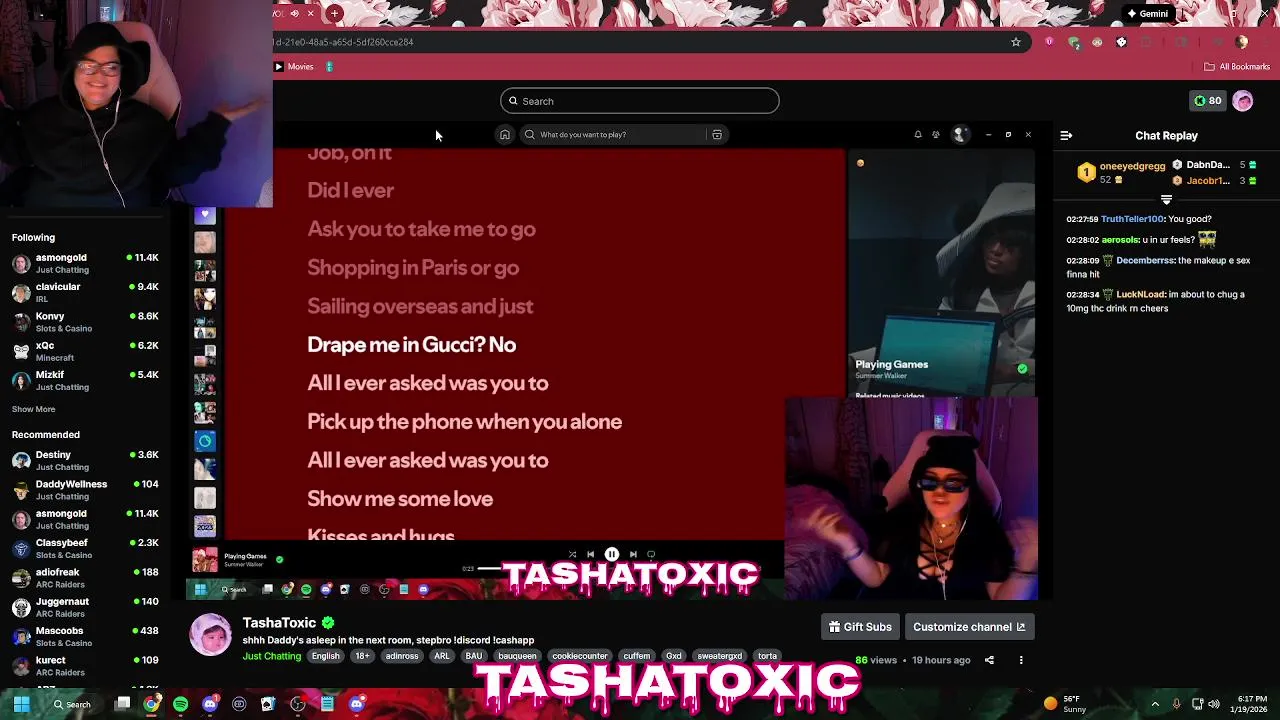Select the torta tag
The width and height of the screenshot is (1280, 720).
[767, 656]
